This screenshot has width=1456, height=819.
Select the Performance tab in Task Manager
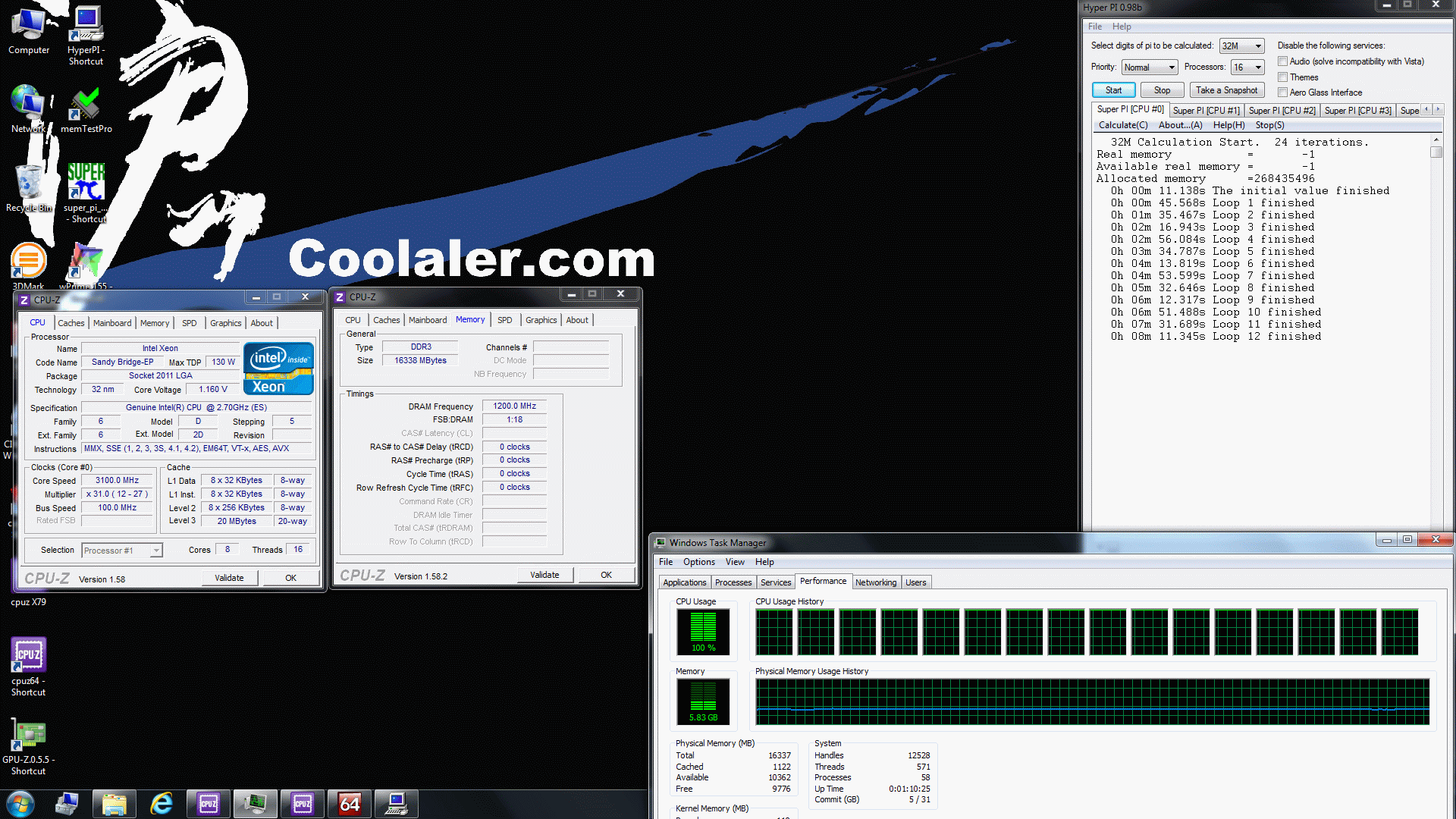(x=823, y=582)
